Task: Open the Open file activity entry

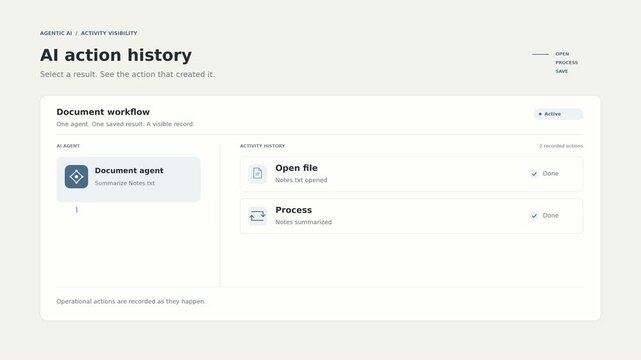Action: click(411, 174)
